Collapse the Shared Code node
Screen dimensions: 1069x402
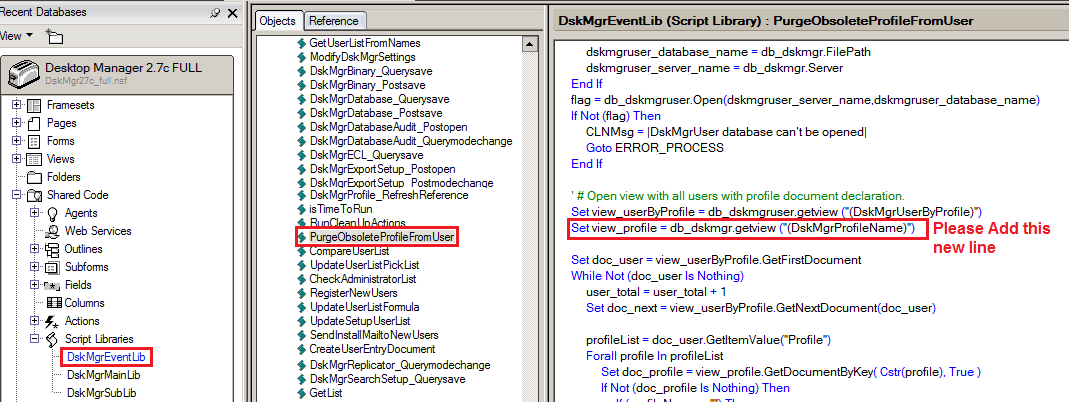[16, 195]
